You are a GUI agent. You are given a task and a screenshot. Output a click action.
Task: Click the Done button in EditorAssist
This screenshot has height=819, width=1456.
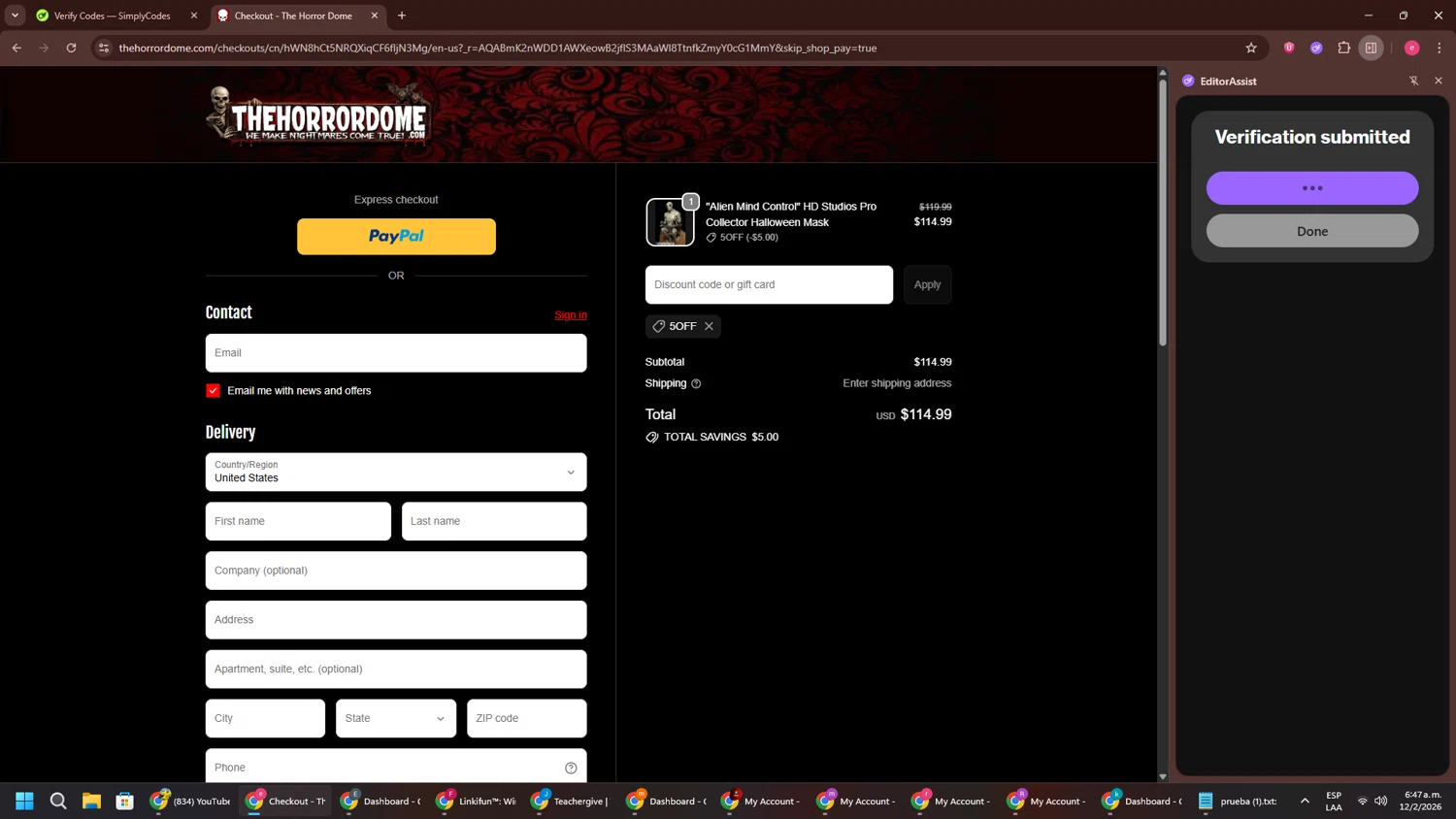click(x=1312, y=231)
